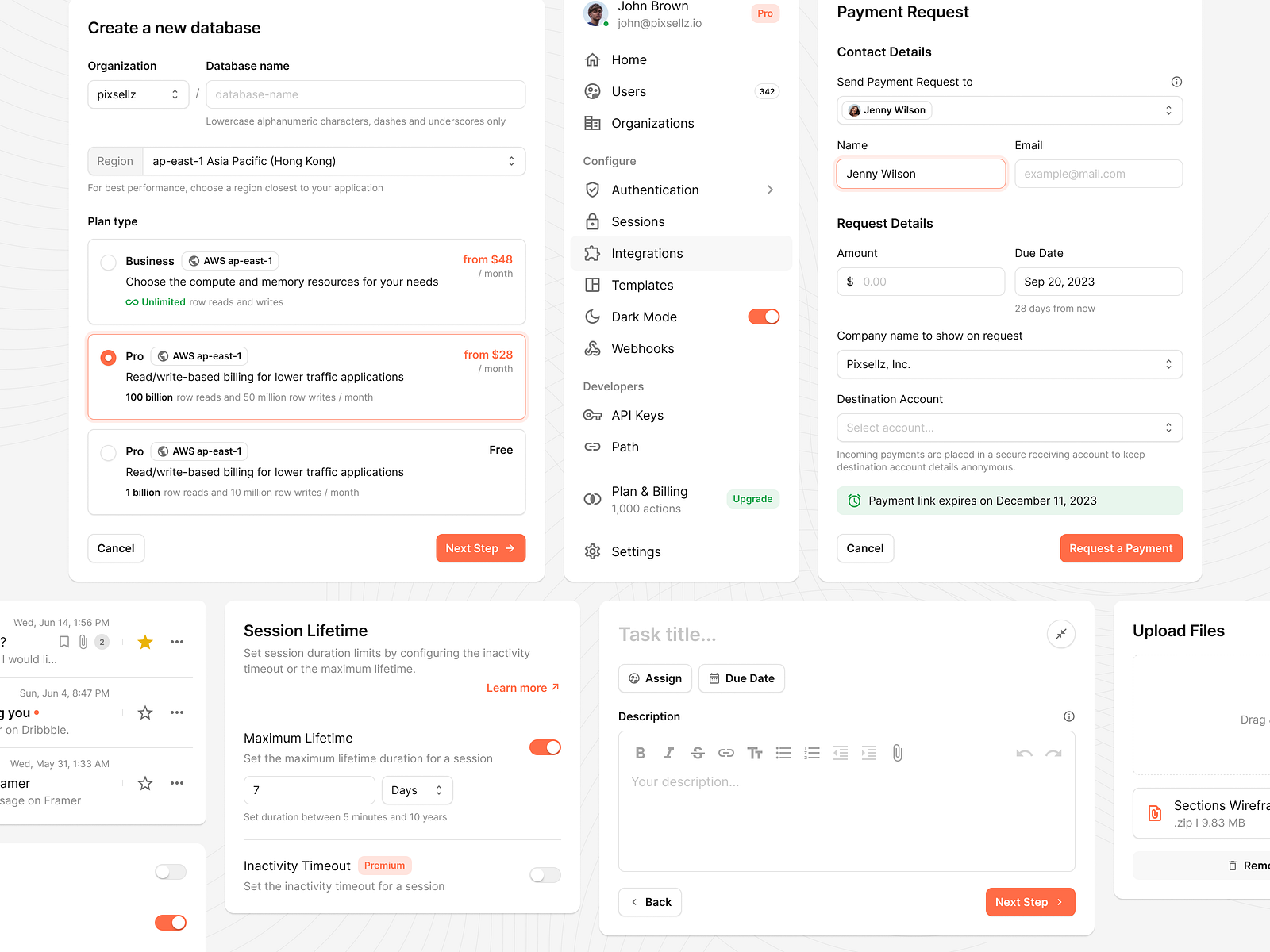Viewport: 1270px width, 952px height.
Task: Select the Business plan radio button
Action: 108,262
